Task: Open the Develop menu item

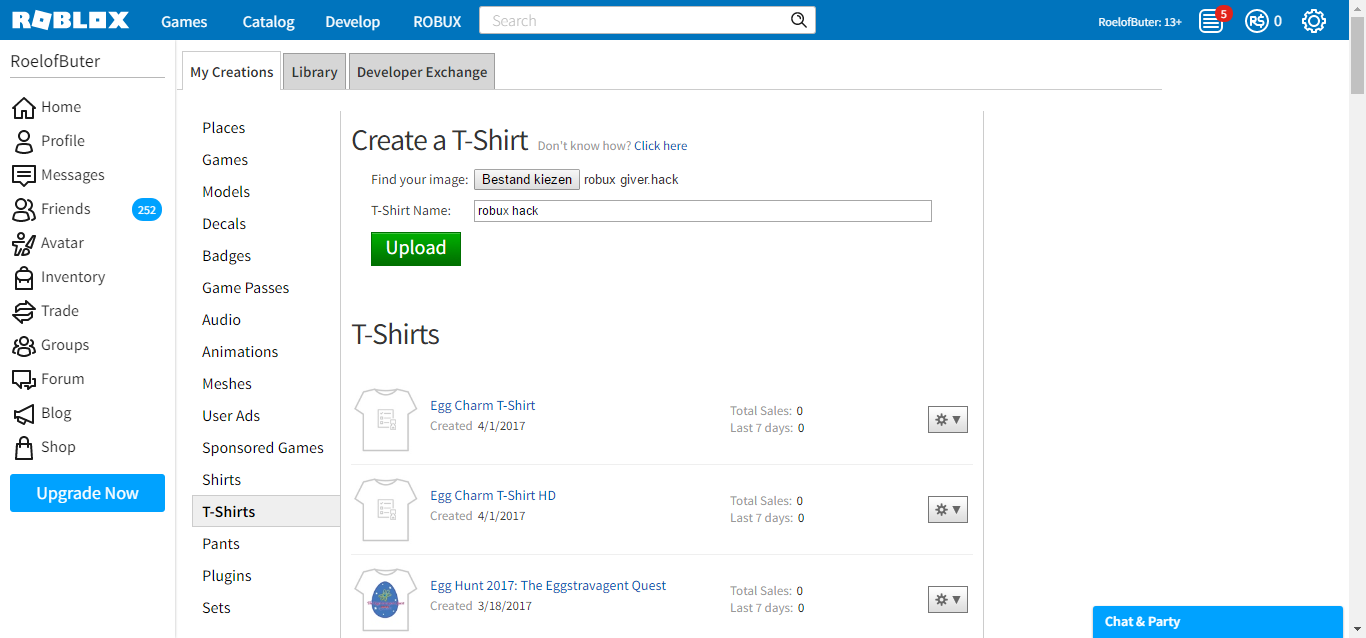Action: pyautogui.click(x=353, y=21)
